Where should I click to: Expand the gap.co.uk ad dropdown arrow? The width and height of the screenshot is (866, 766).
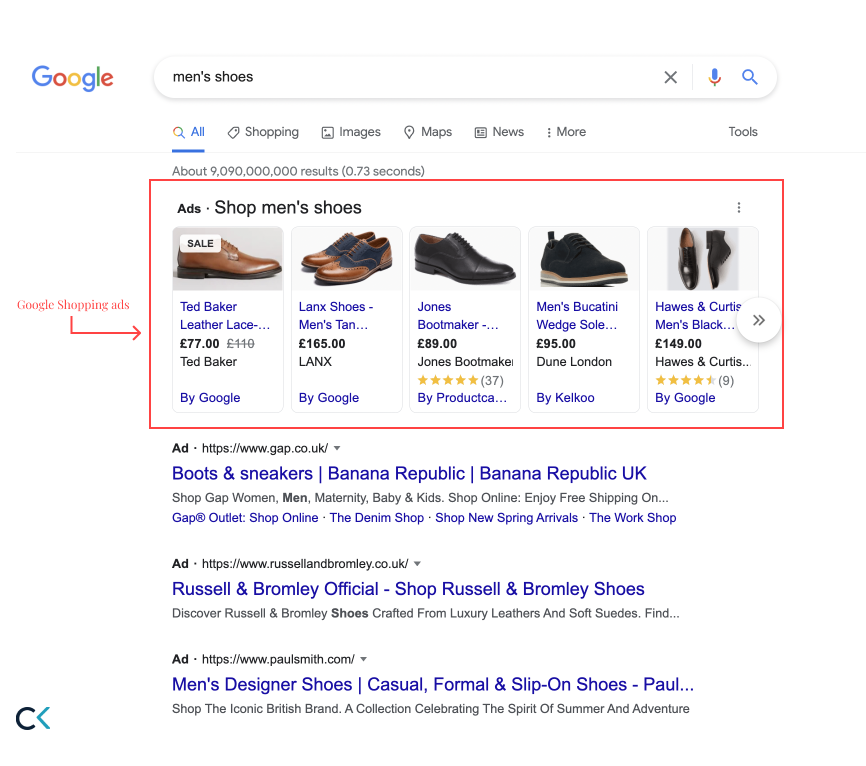pyautogui.click(x=337, y=448)
